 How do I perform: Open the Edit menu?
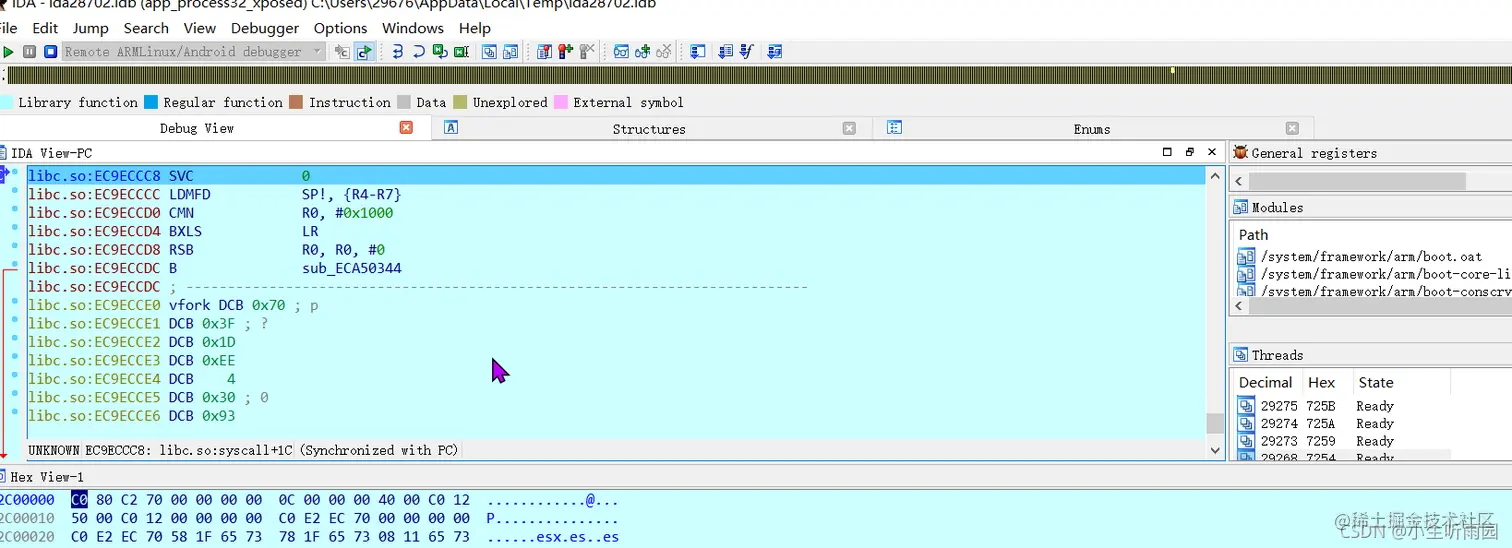(x=45, y=28)
